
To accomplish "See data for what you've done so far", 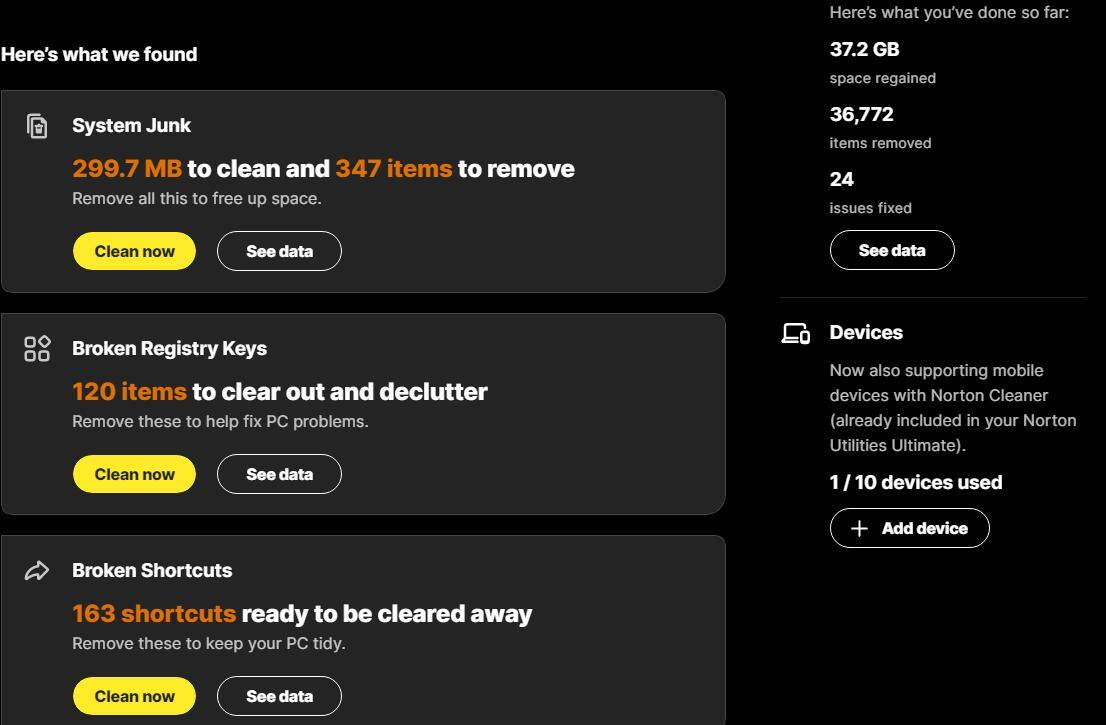I will click(892, 250).
